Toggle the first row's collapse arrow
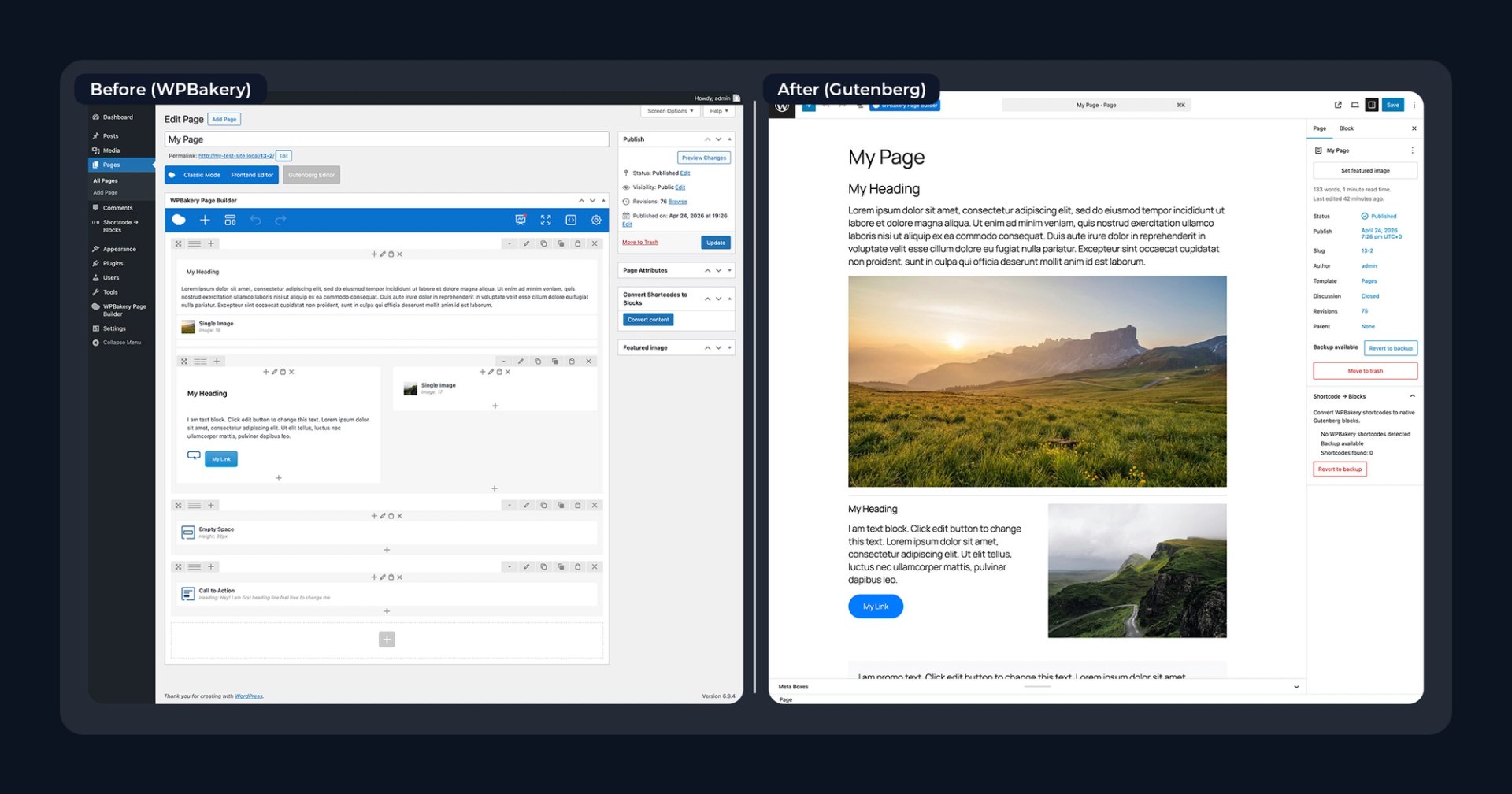This screenshot has height=794, width=1512. [510, 243]
